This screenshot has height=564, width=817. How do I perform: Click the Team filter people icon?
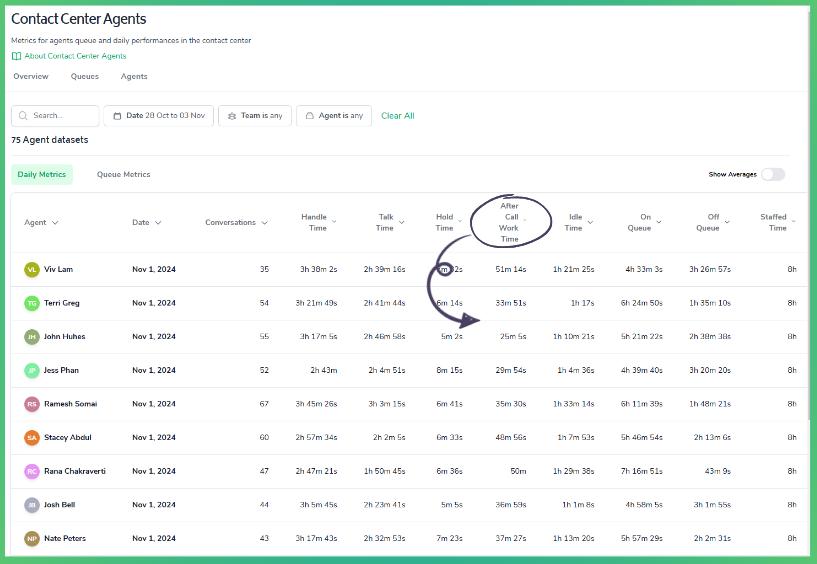(232, 116)
